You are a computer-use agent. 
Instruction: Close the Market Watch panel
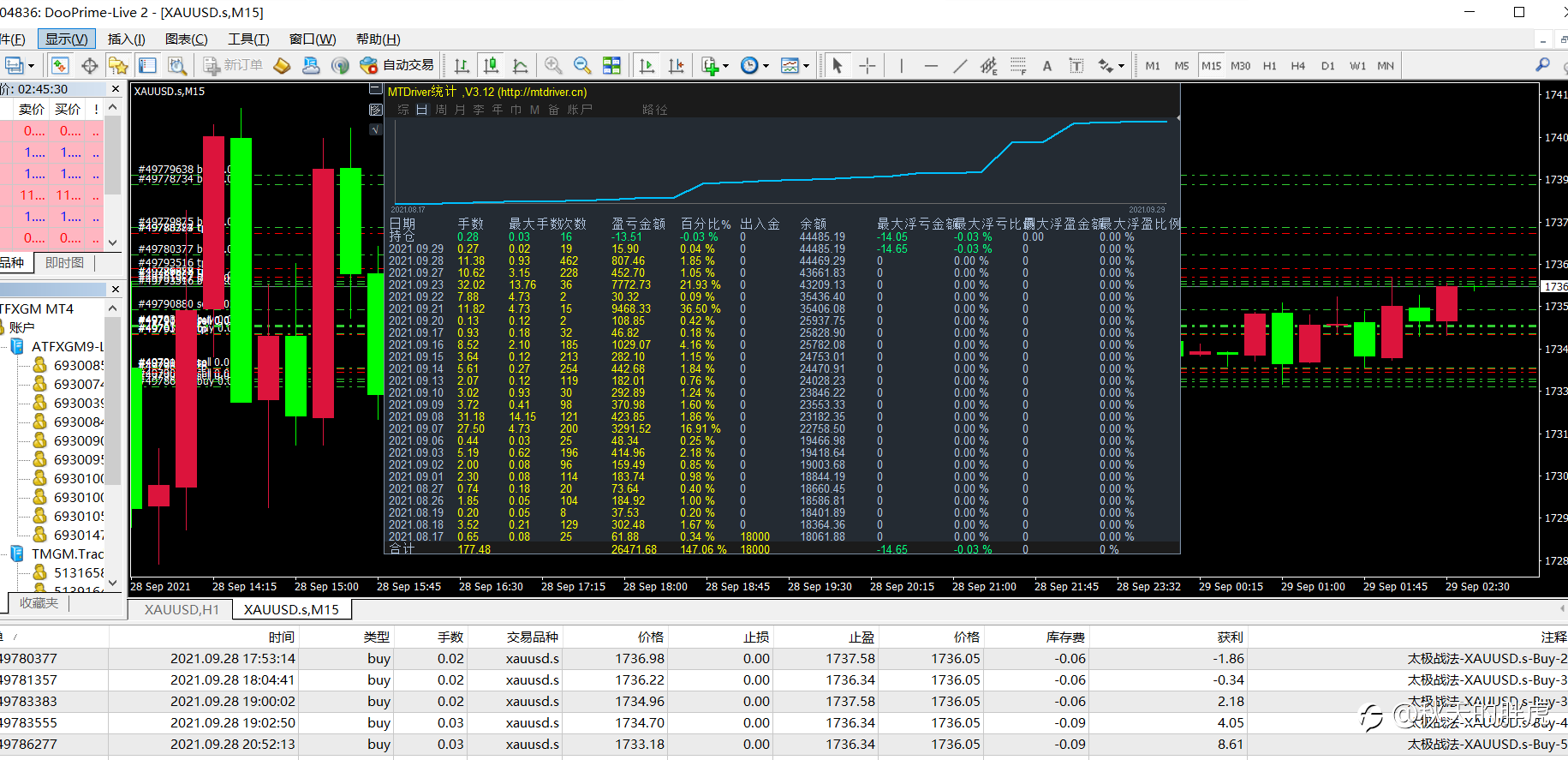pos(116,88)
